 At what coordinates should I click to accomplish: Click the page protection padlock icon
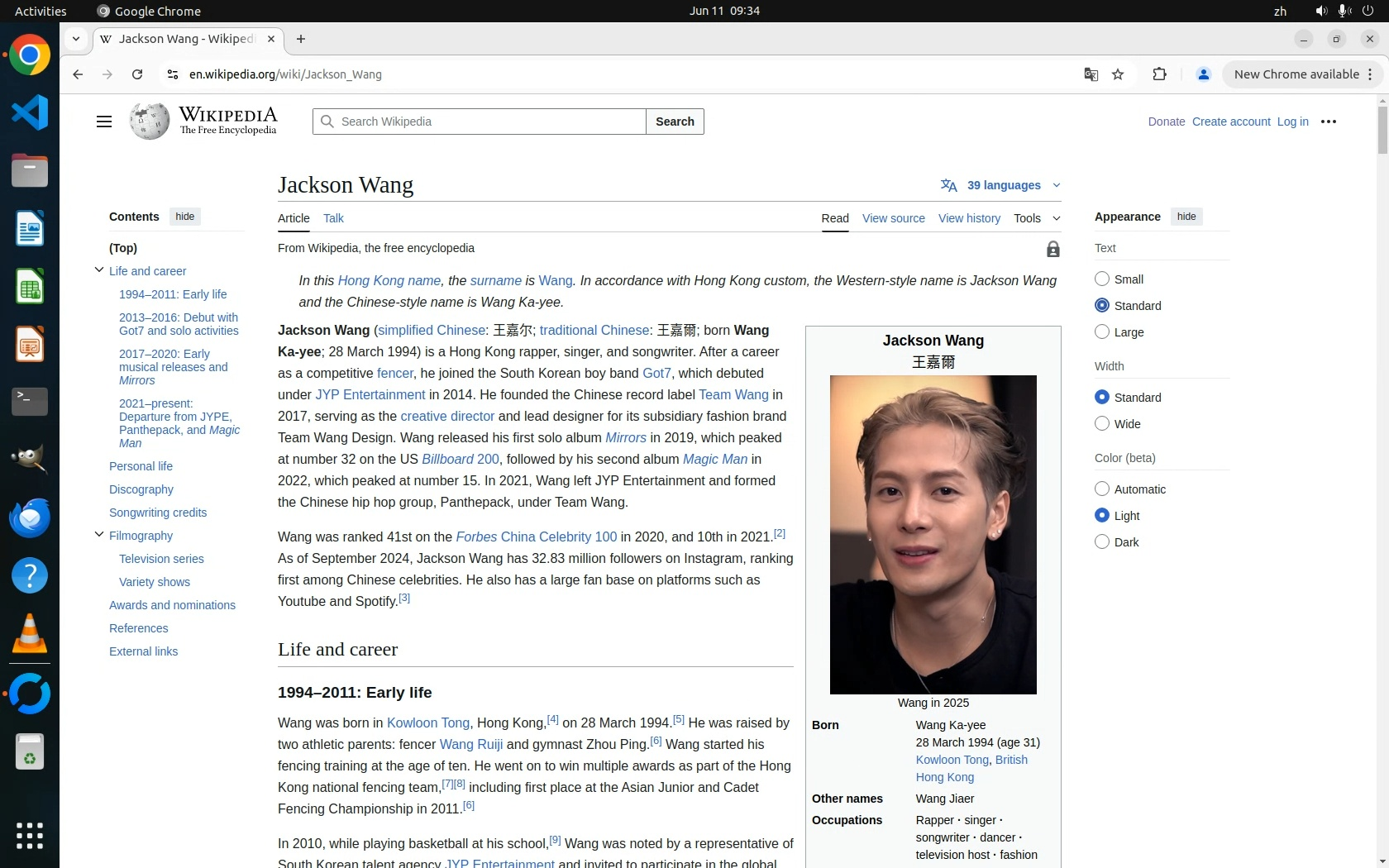tap(1052, 249)
